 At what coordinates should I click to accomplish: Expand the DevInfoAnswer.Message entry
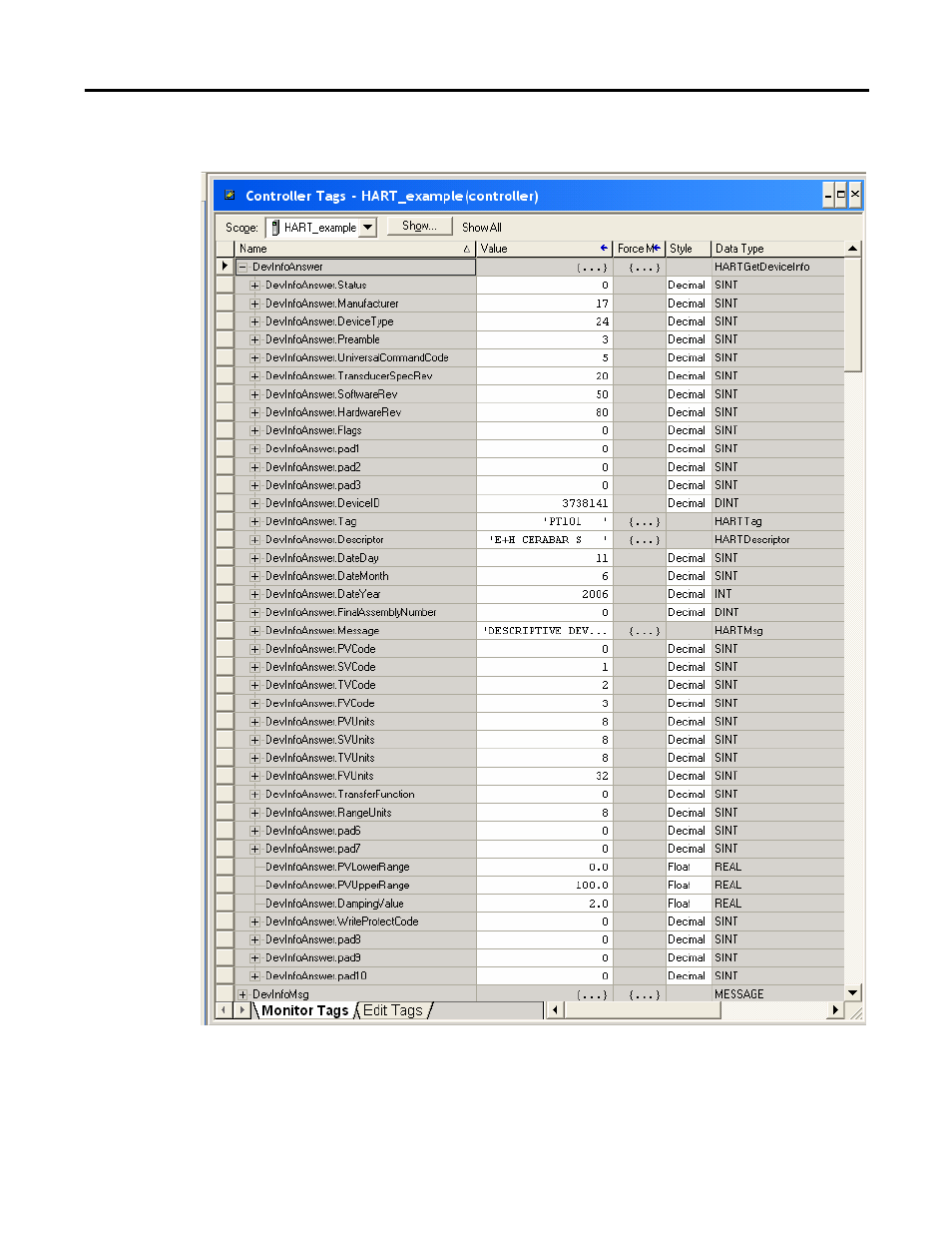coord(255,631)
